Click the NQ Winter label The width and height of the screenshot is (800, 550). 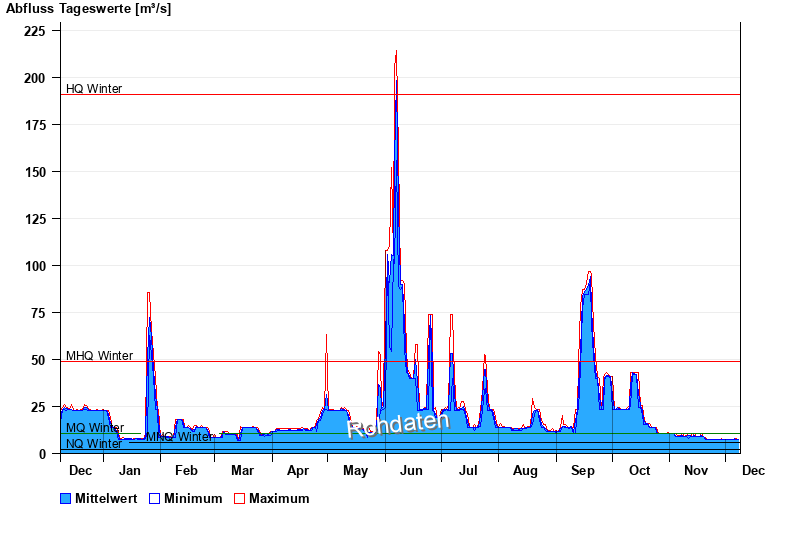coord(94,444)
